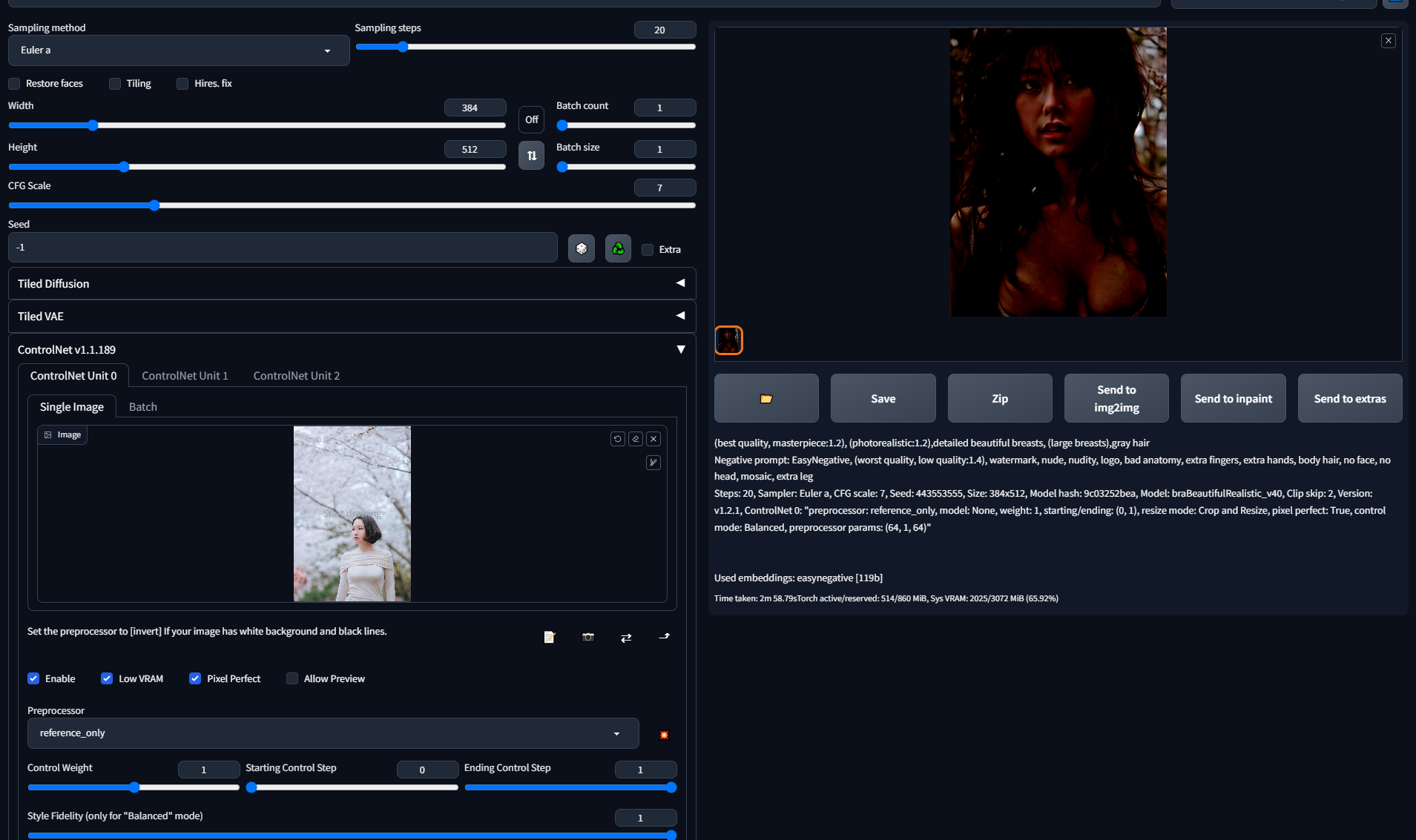Click the Send to extras button
The width and height of the screenshot is (1416, 840).
click(x=1349, y=398)
